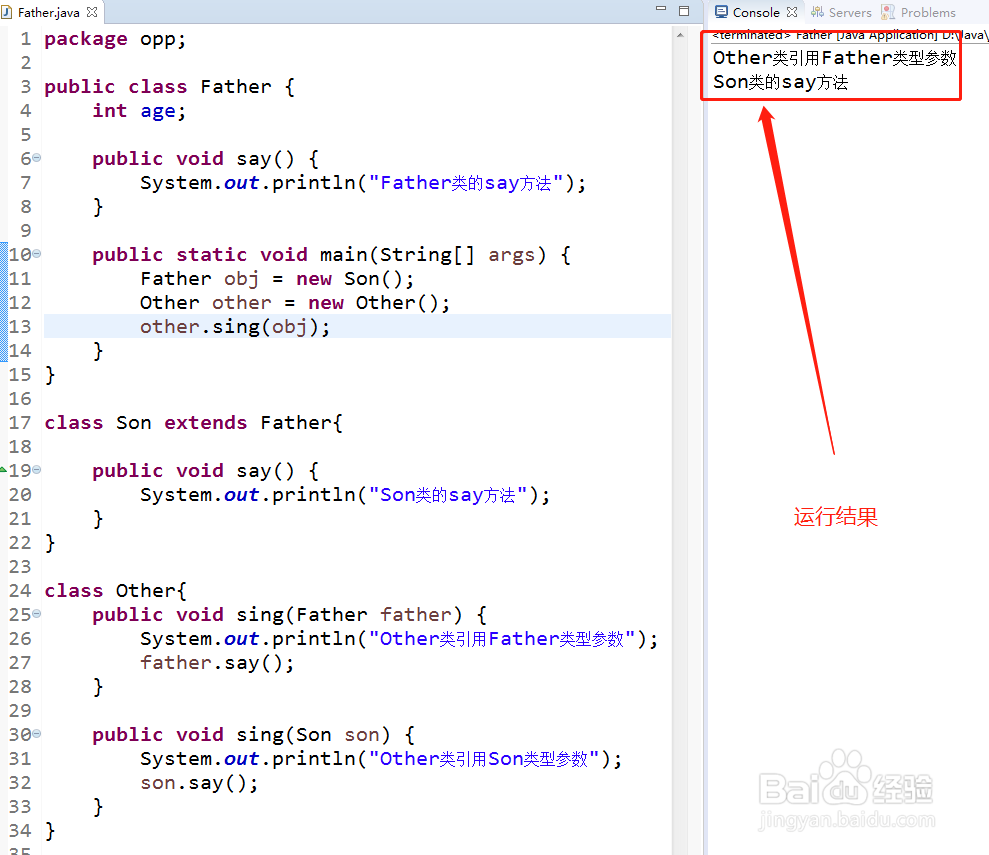
Task: Click 'father.say();' on line 27
Action: 217,663
